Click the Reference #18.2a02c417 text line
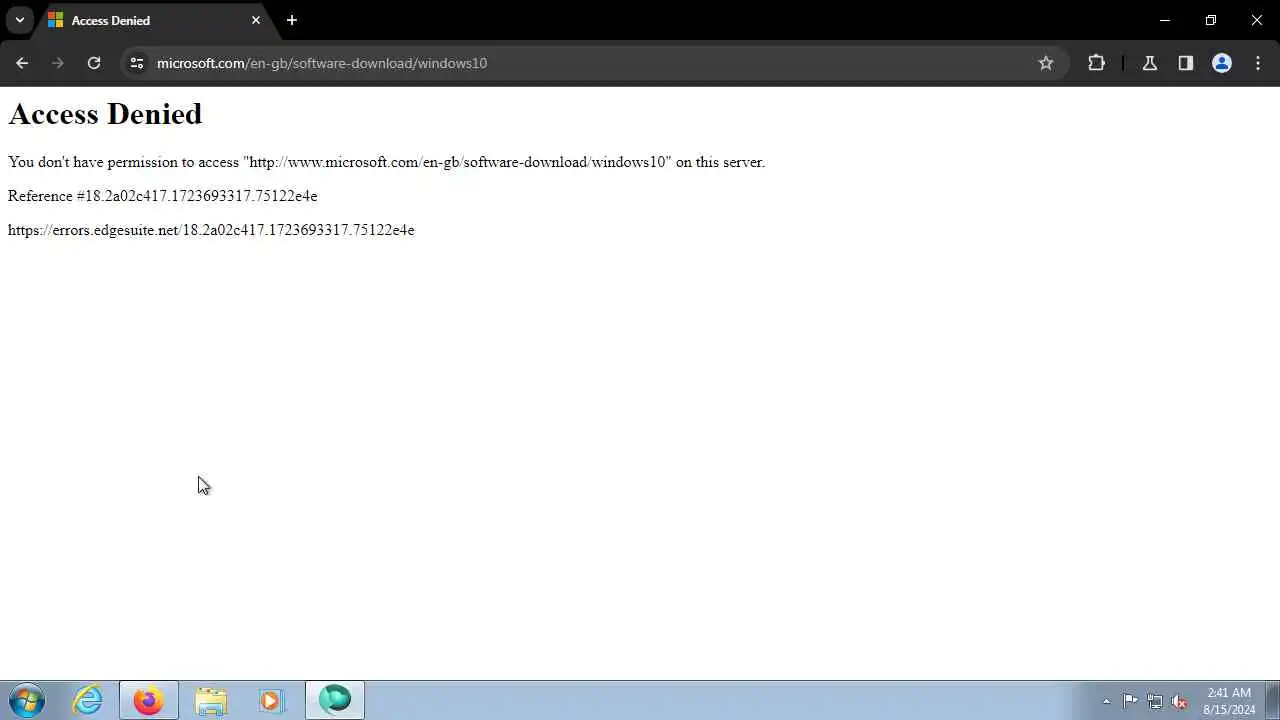1280x720 pixels. click(163, 196)
